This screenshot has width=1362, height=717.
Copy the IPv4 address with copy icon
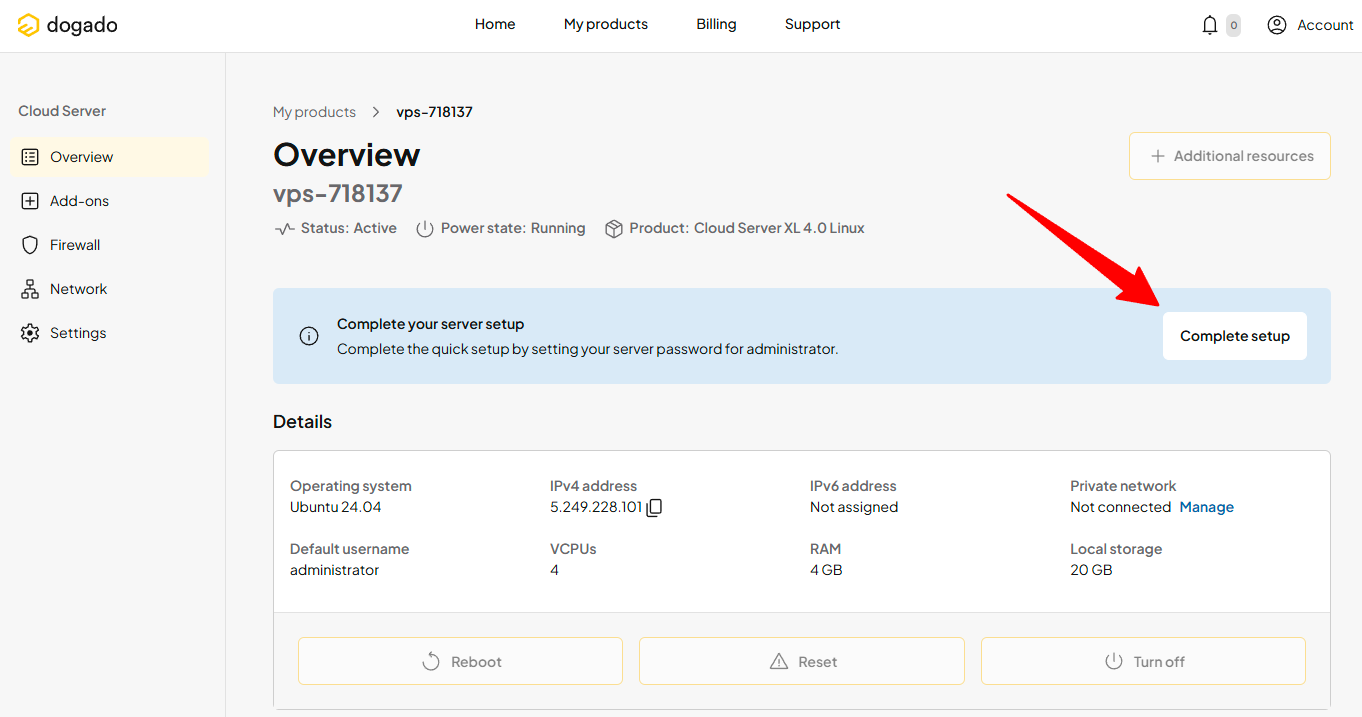(x=654, y=507)
